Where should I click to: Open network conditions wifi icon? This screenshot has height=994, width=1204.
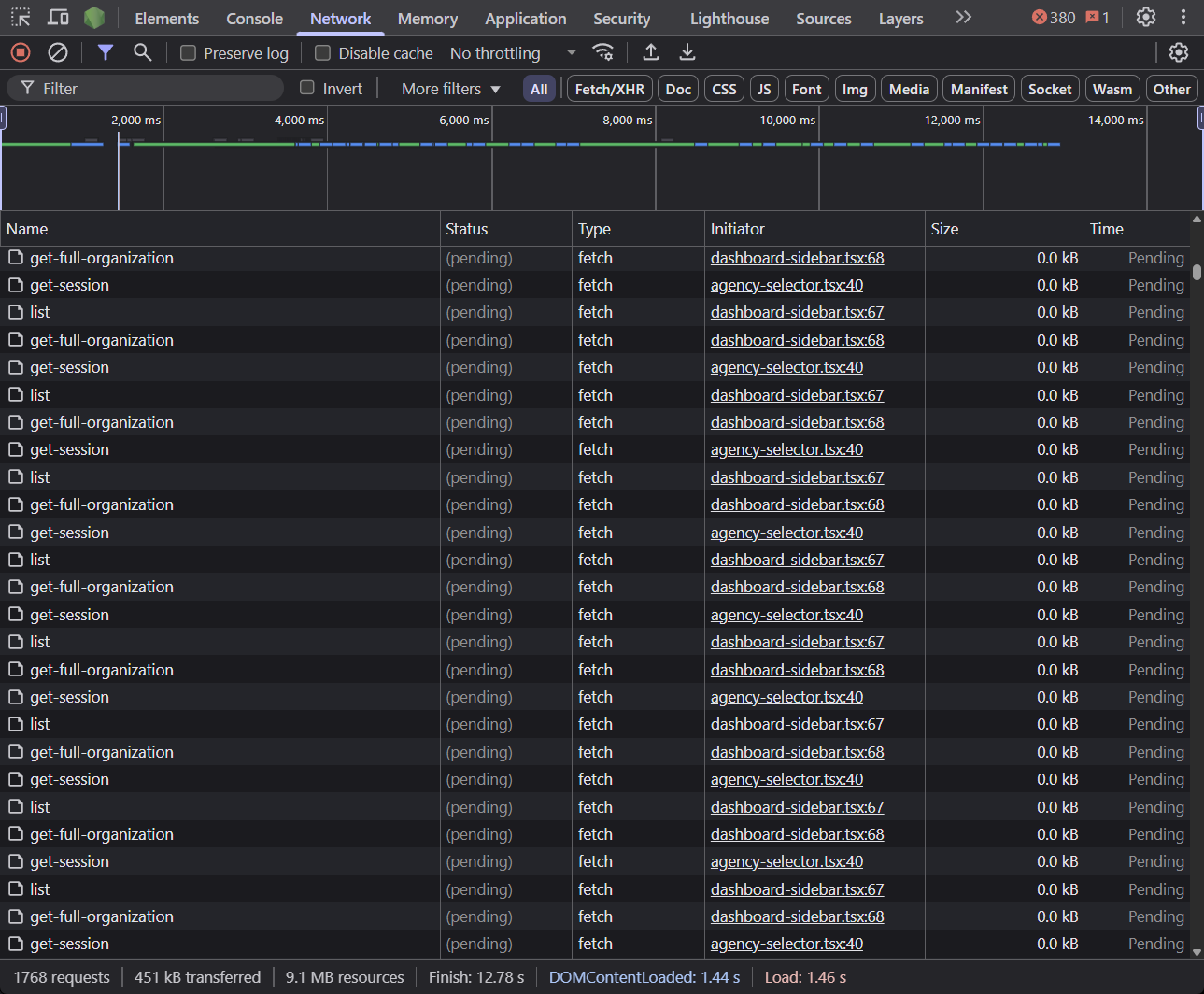click(603, 52)
